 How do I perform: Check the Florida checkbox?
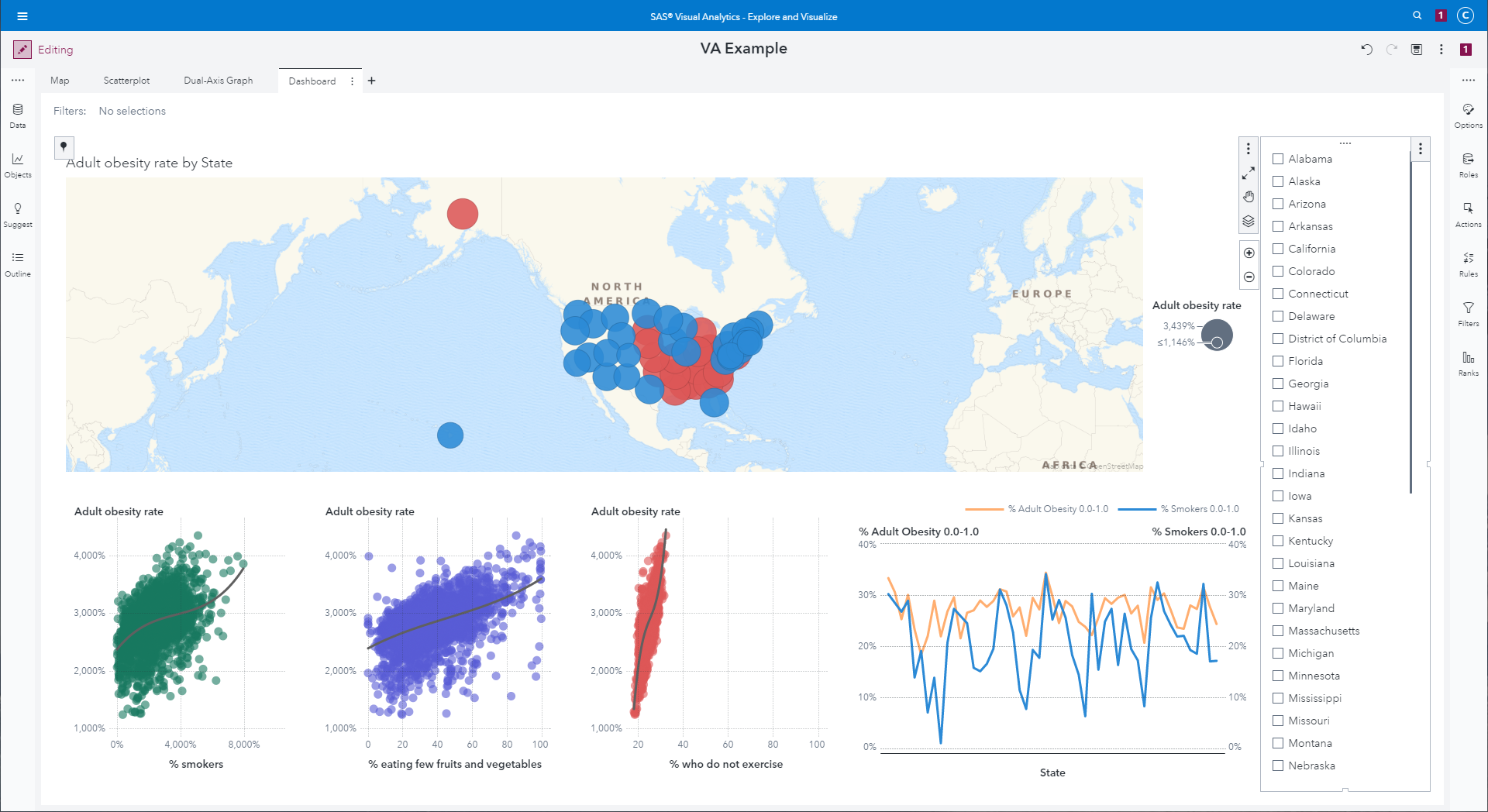pyautogui.click(x=1278, y=361)
